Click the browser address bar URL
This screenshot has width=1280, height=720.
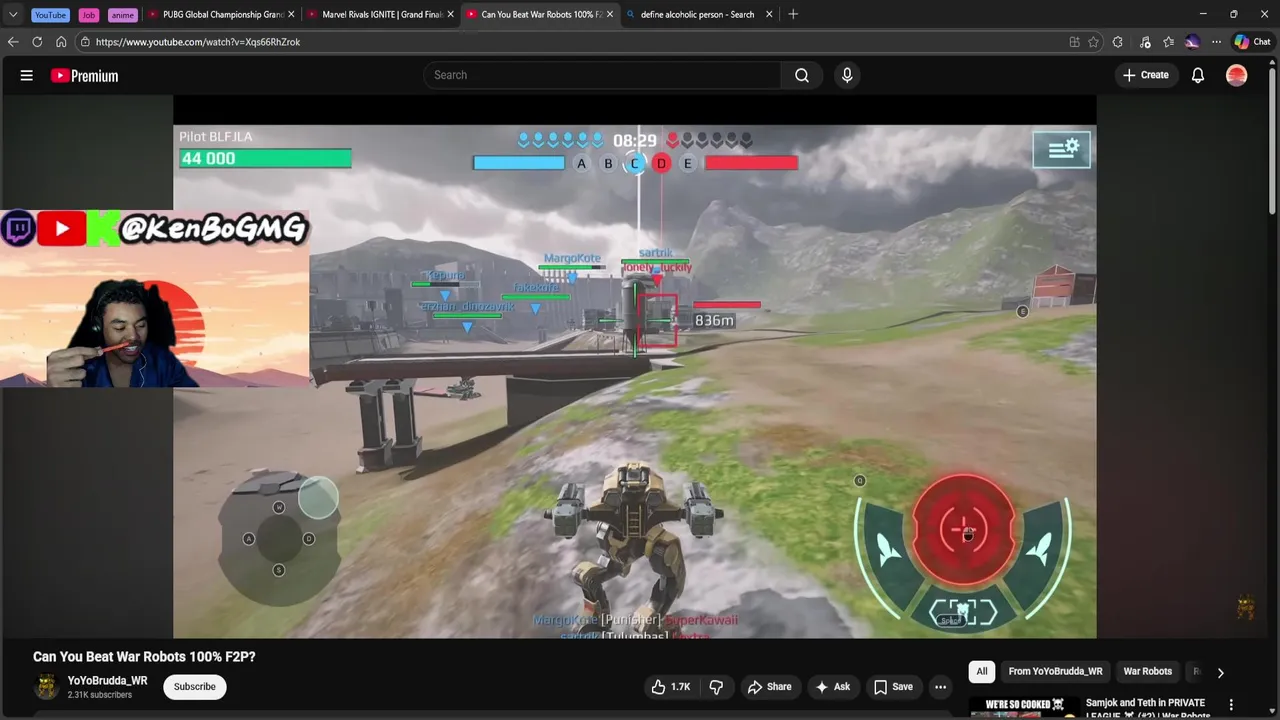[x=198, y=42]
